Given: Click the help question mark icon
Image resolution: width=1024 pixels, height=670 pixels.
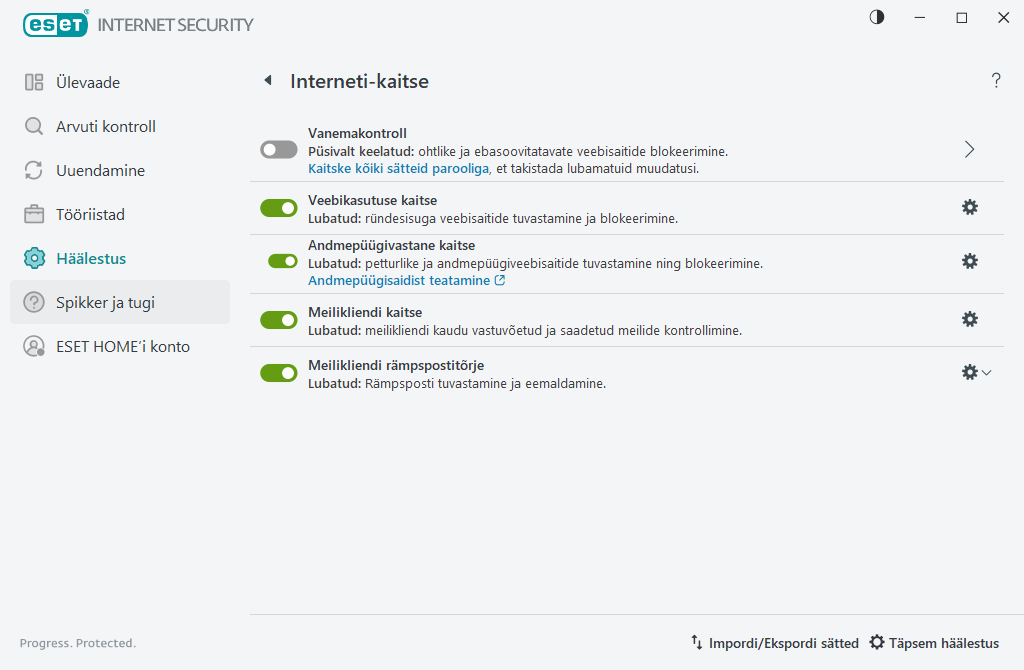Looking at the screenshot, I should (996, 81).
